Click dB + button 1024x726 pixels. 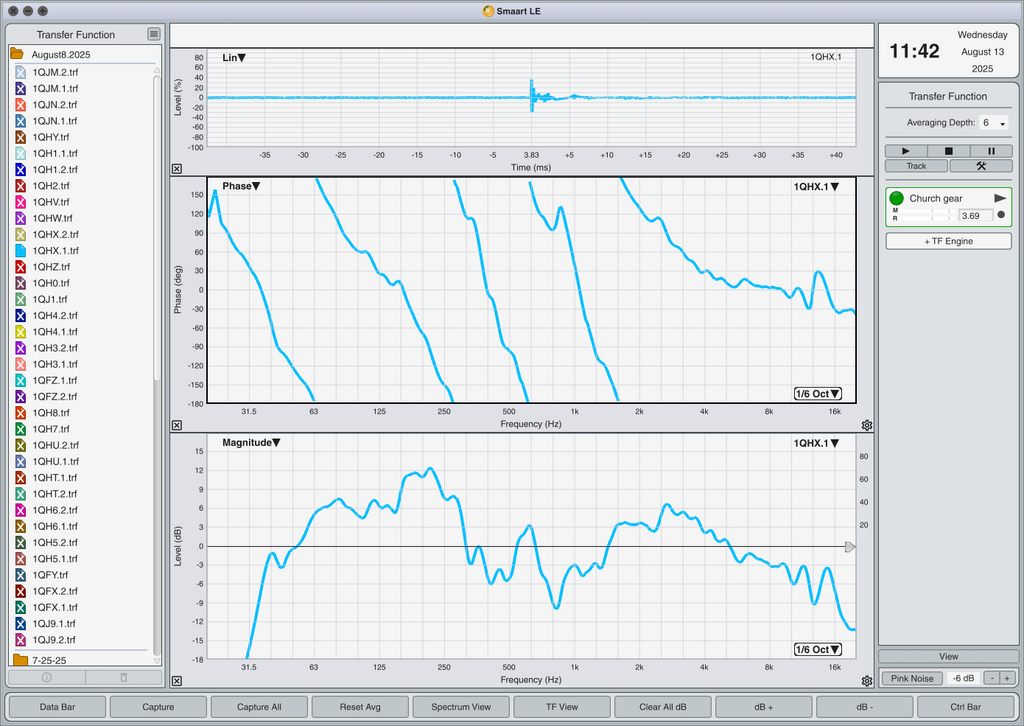tap(763, 706)
